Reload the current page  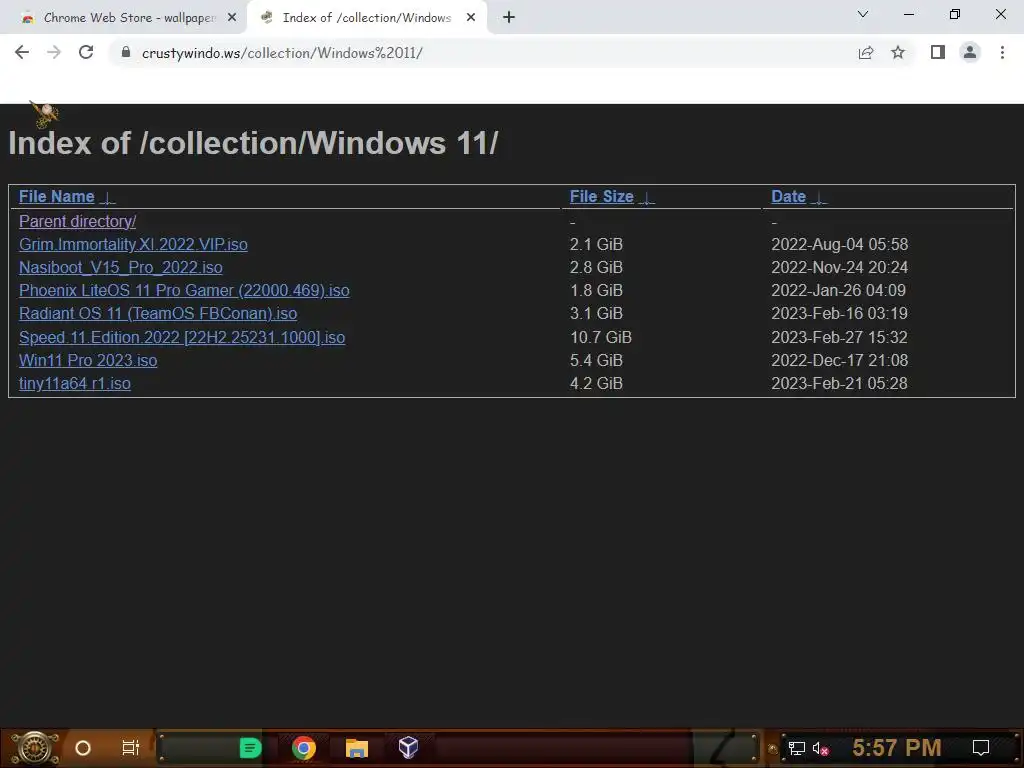pyautogui.click(x=86, y=52)
